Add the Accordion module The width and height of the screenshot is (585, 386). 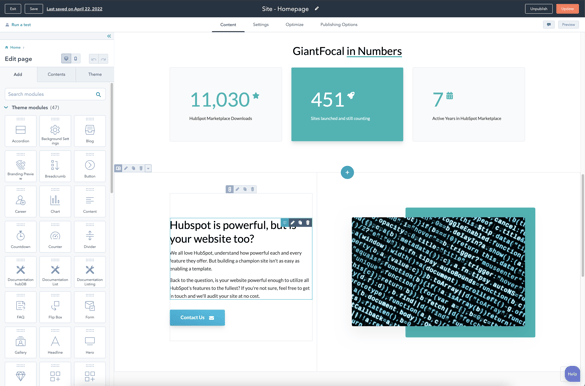pos(21,131)
